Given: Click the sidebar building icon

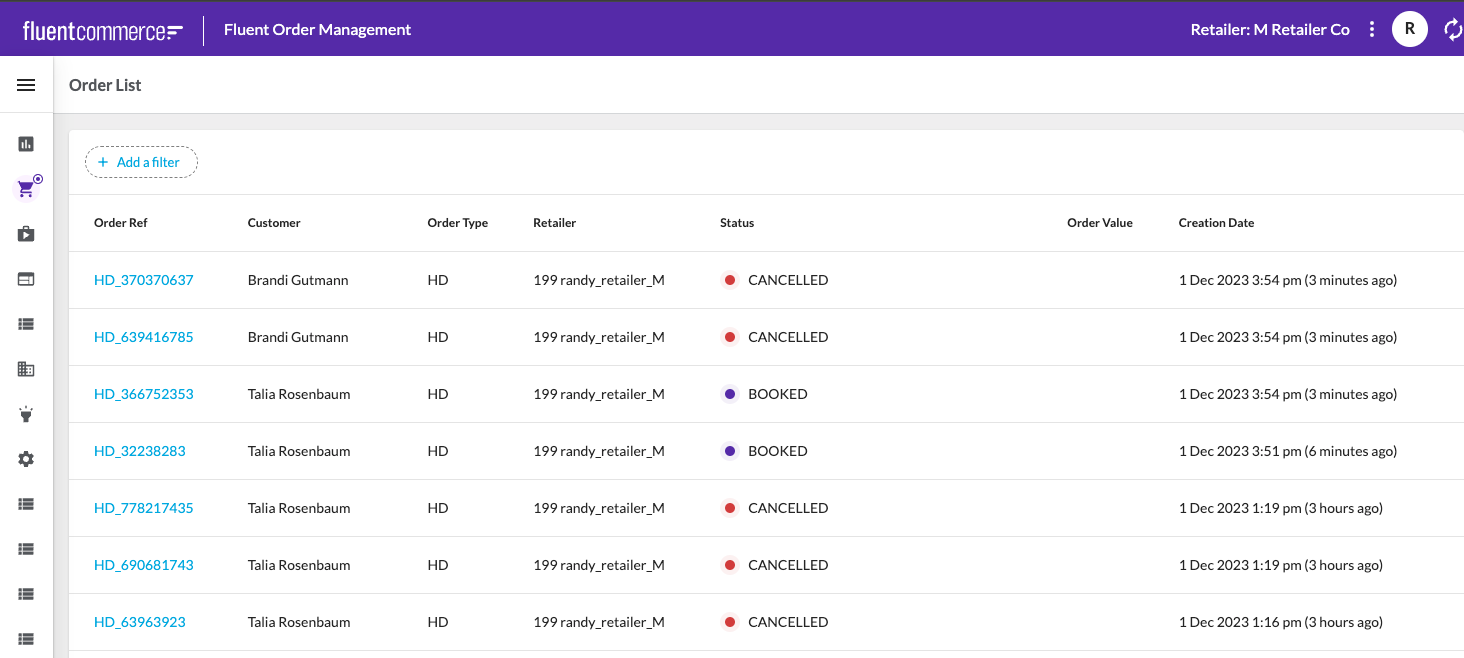Looking at the screenshot, I should tap(26, 369).
